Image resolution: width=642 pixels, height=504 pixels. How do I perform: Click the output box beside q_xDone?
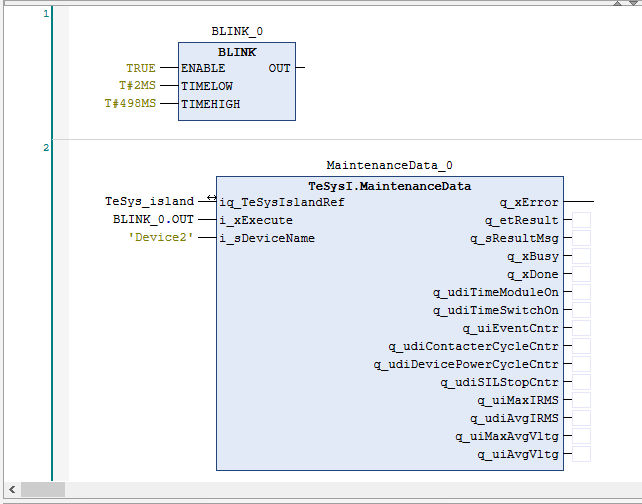click(581, 274)
